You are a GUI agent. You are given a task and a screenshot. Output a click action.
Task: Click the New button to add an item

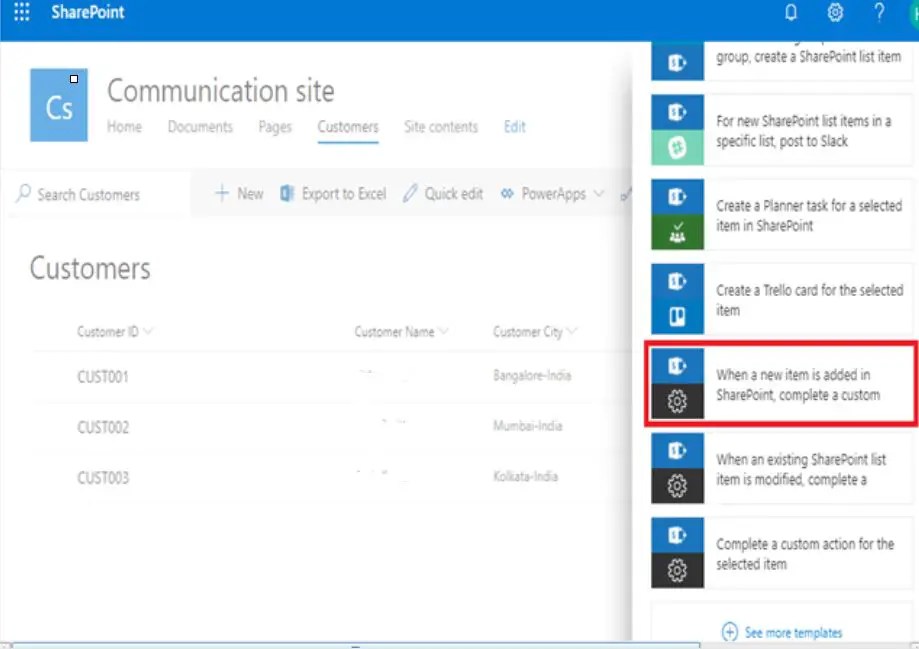(x=239, y=194)
